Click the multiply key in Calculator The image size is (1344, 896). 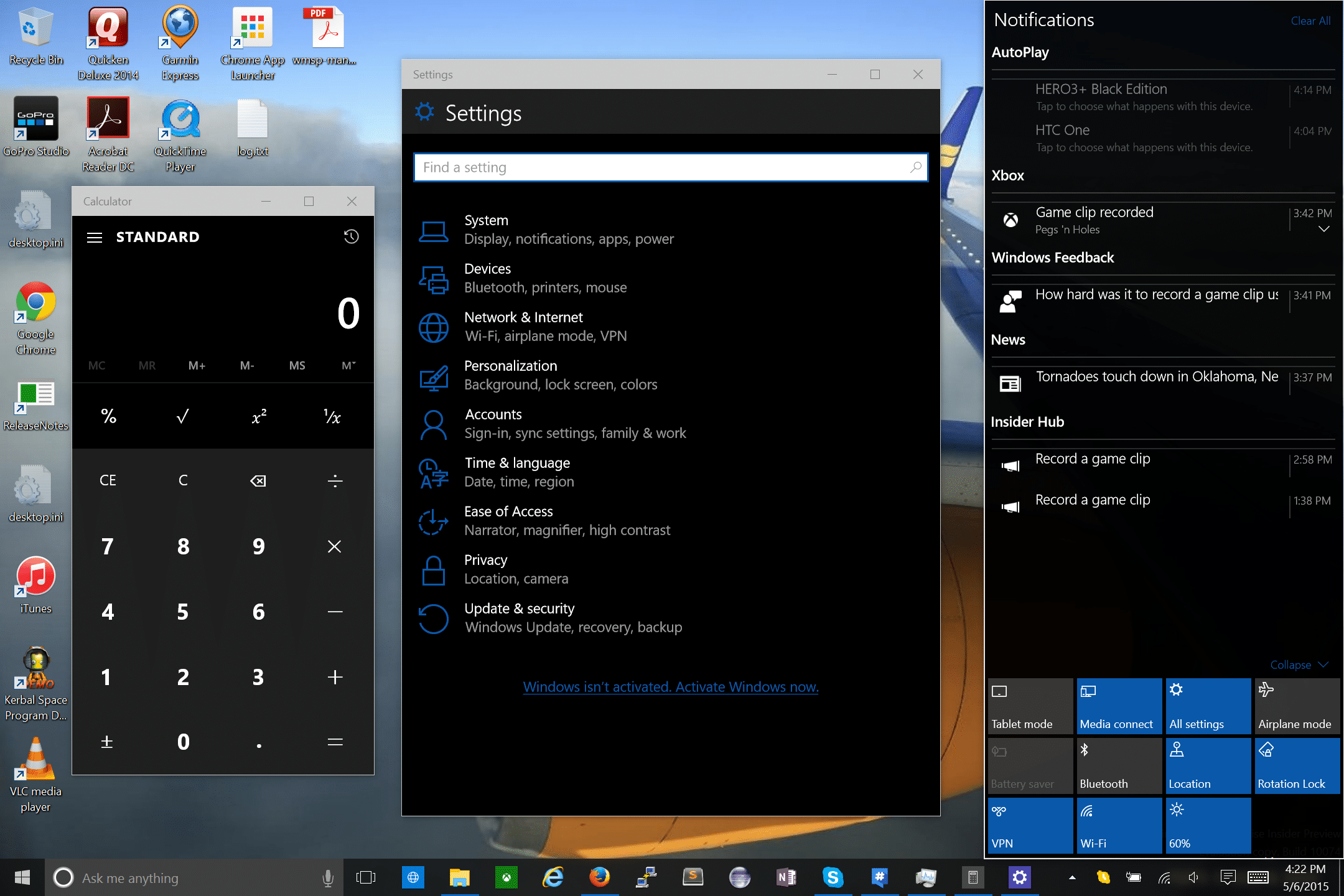[x=335, y=546]
